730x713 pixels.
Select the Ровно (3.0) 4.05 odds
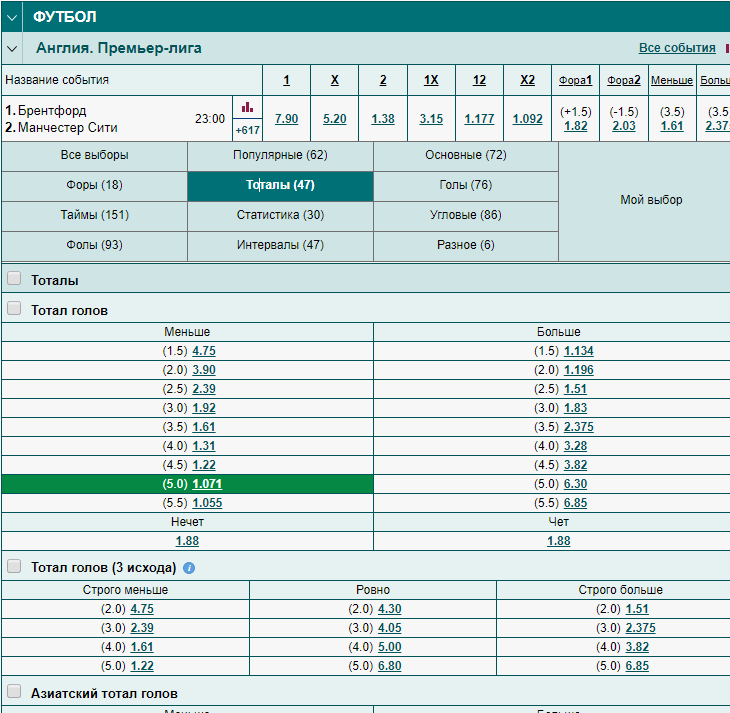[390, 628]
